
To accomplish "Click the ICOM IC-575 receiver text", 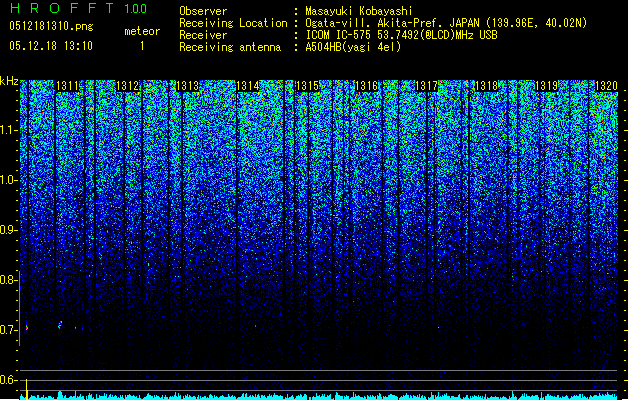I will click(x=401, y=35).
